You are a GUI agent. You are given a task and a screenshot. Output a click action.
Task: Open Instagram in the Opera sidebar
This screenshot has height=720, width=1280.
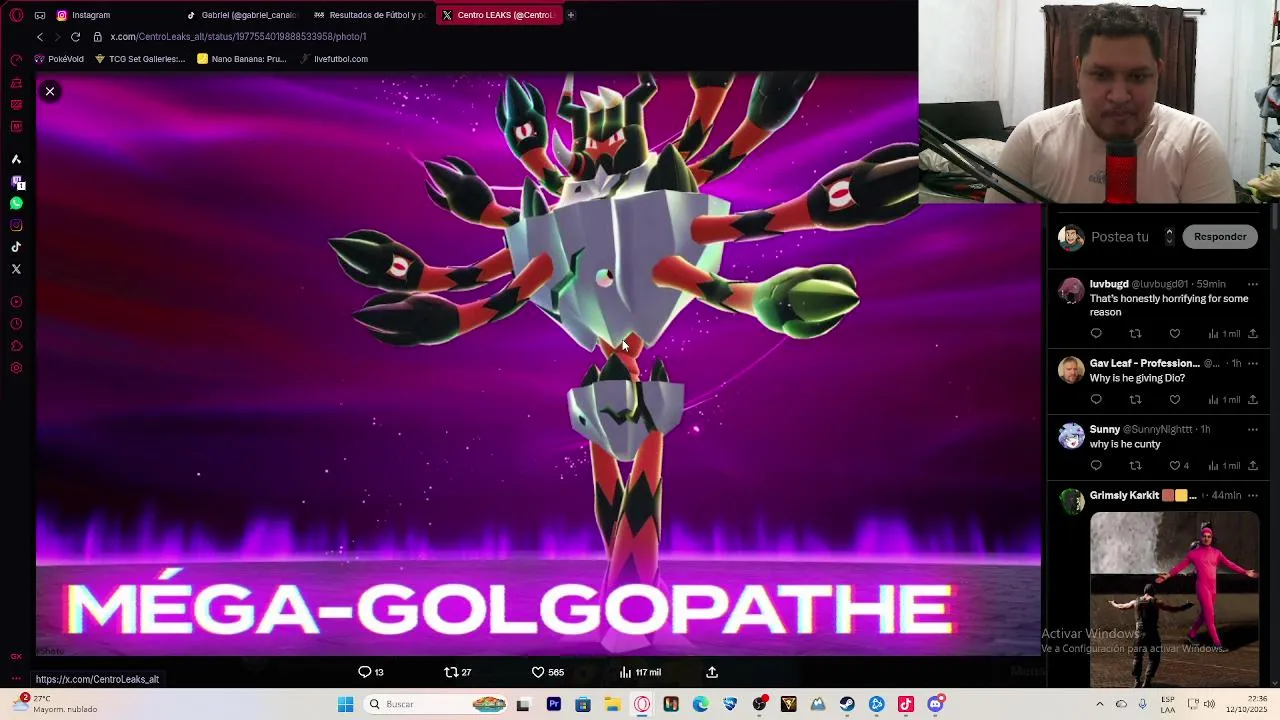16,225
